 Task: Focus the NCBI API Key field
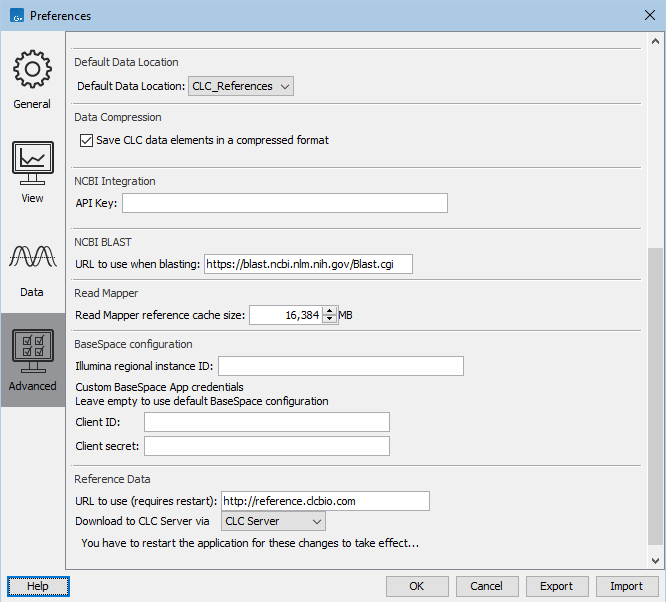pos(284,203)
